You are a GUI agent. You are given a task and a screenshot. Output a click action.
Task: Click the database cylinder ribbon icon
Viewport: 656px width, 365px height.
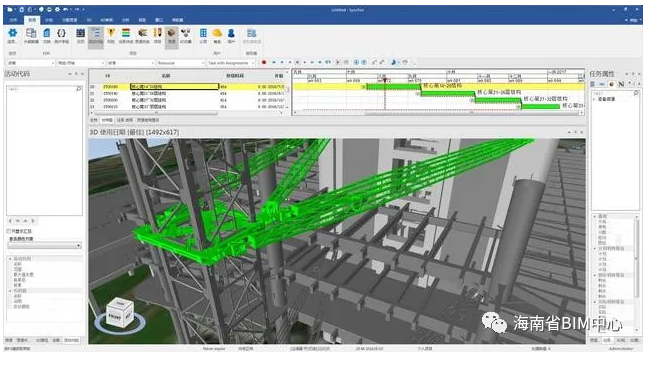pos(31,33)
